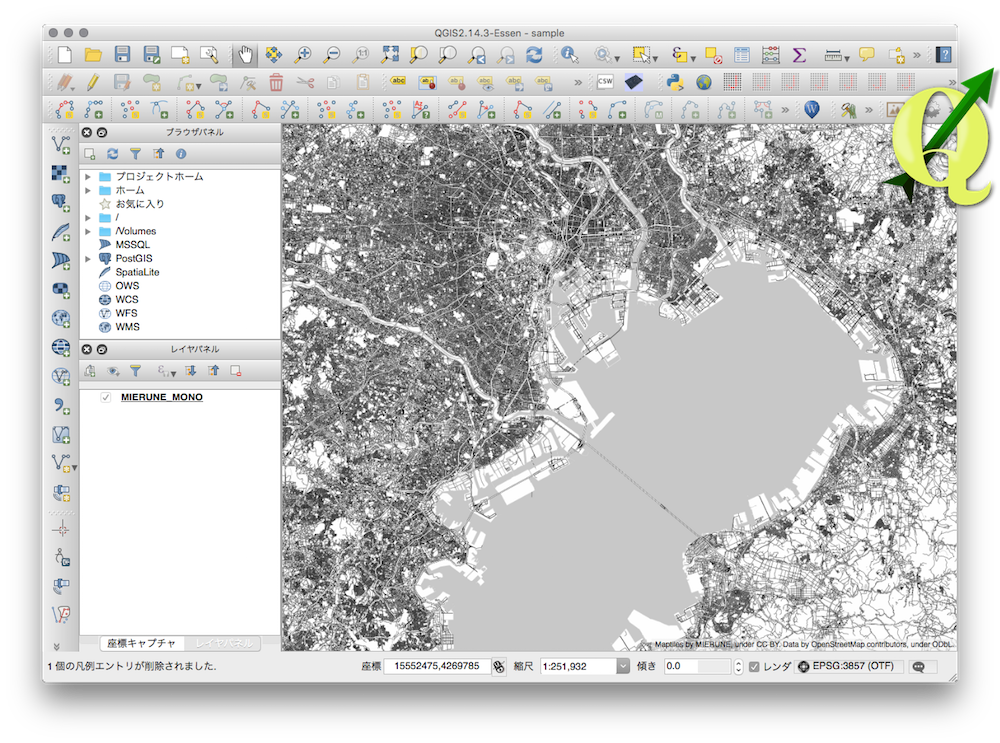Screen dimensions: 1000x743
Task: Click the Refresh map canvas icon
Action: pyautogui.click(x=534, y=55)
